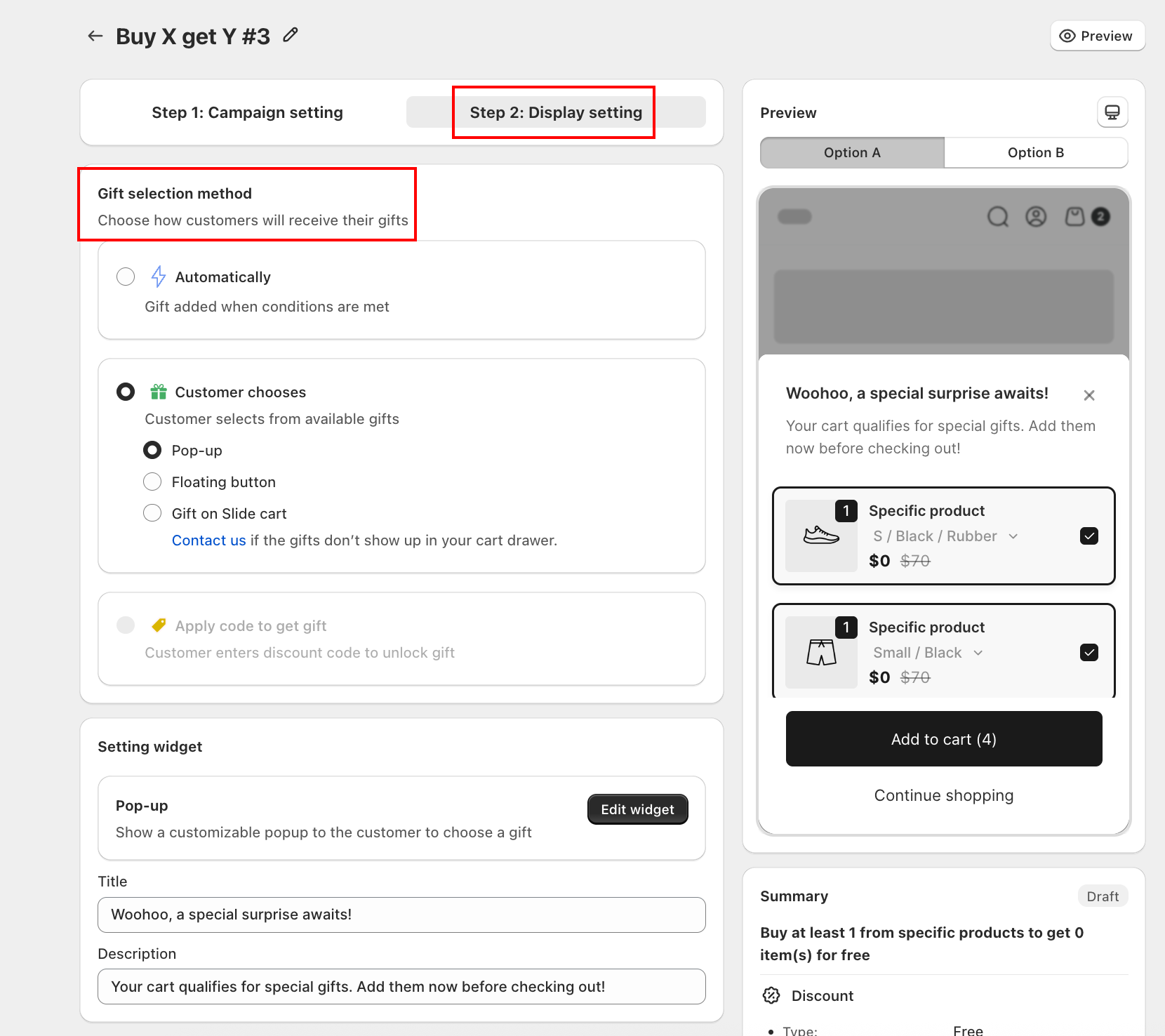Click the cart bag icon in preview
This screenshot has width=1165, height=1036.
click(x=1075, y=217)
